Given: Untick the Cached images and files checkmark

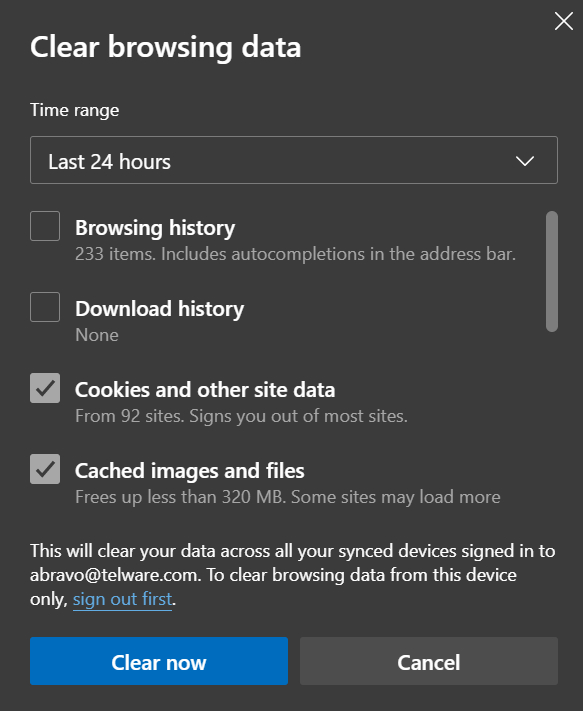Looking at the screenshot, I should [x=45, y=469].
